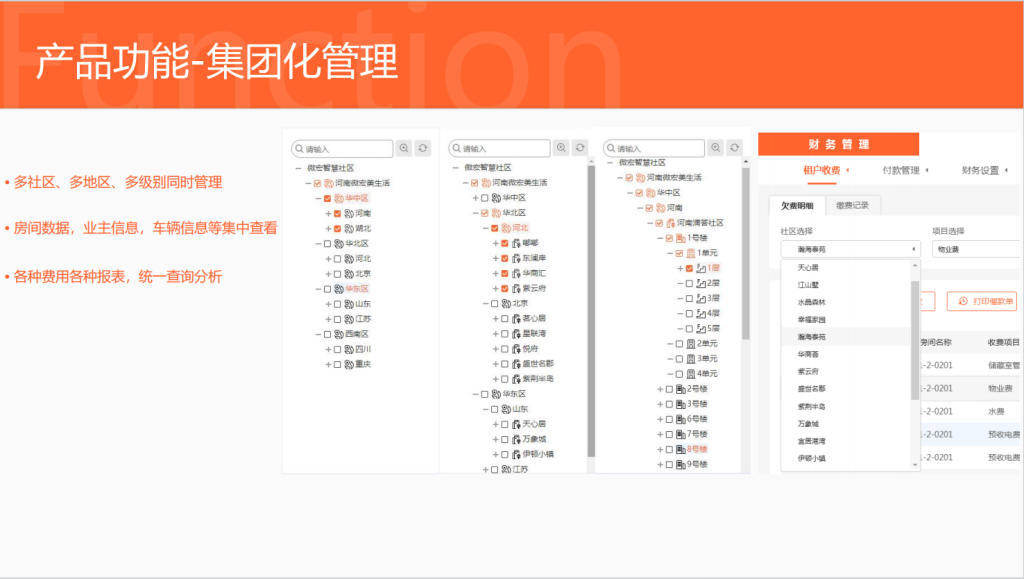Viewport: 1024px width, 579px height.
Task: Click the search magnifier icon in the first tree panel
Action: [x=405, y=148]
